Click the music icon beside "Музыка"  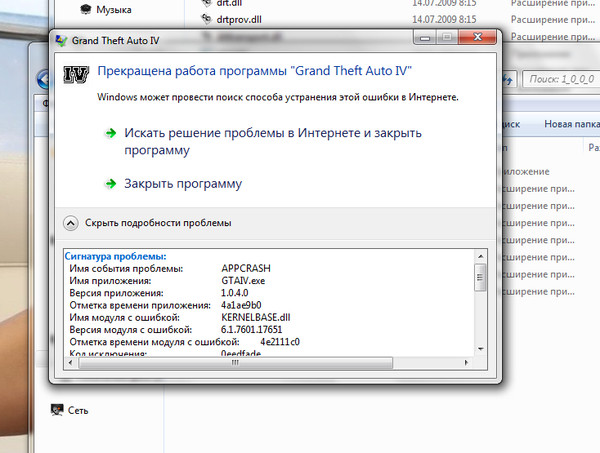point(86,10)
